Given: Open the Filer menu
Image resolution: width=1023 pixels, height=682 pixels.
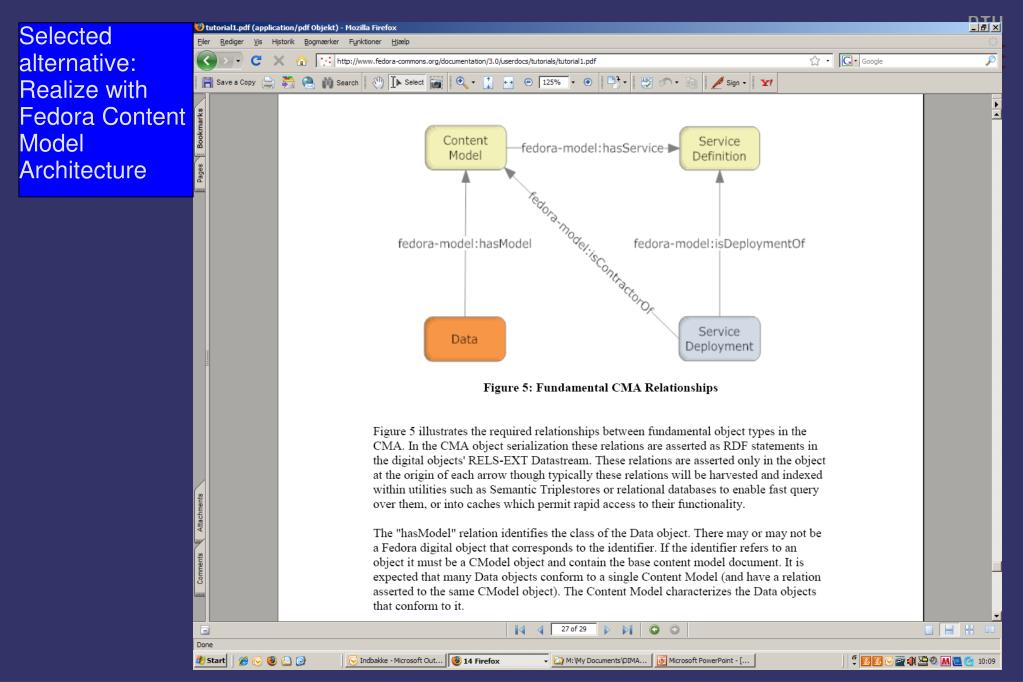Looking at the screenshot, I should click(204, 42).
